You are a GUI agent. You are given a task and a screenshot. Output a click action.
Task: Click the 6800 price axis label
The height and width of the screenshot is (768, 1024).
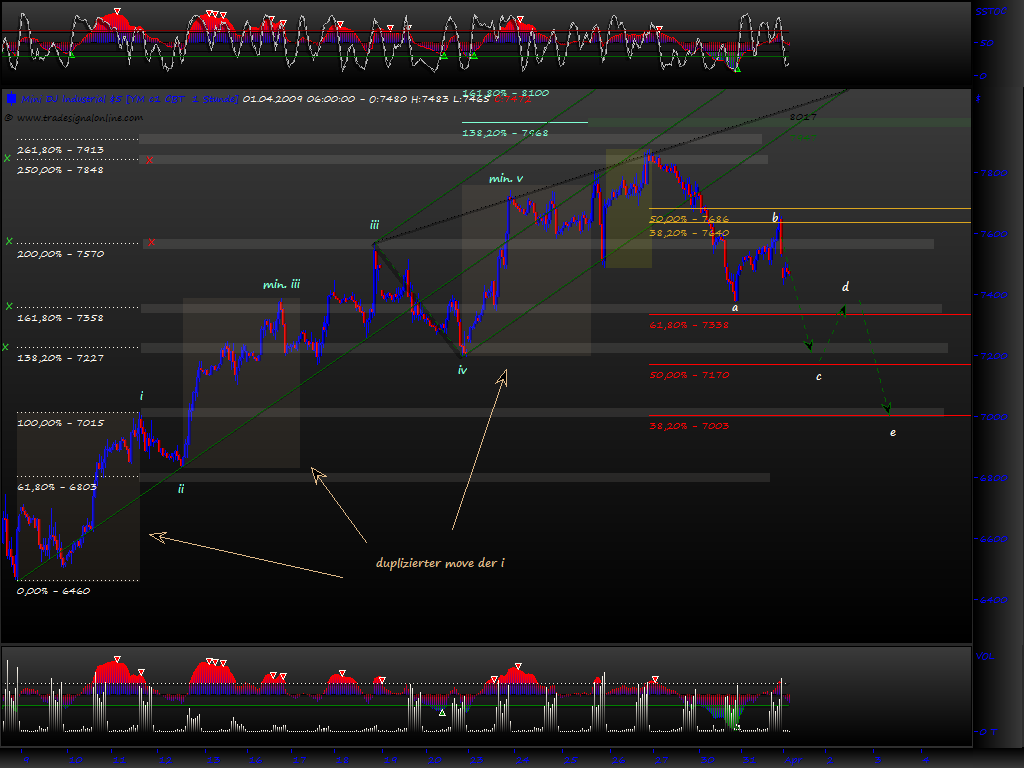point(993,478)
